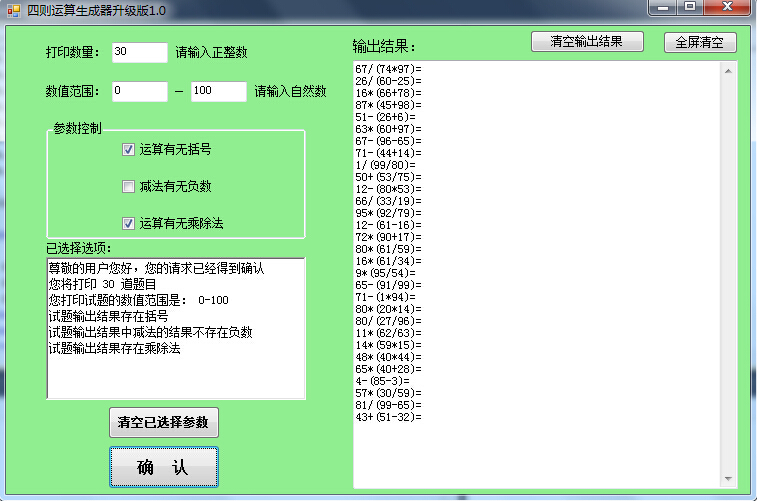Click the output line 80*(20*14)=
757x501 pixels.
tap(388, 309)
